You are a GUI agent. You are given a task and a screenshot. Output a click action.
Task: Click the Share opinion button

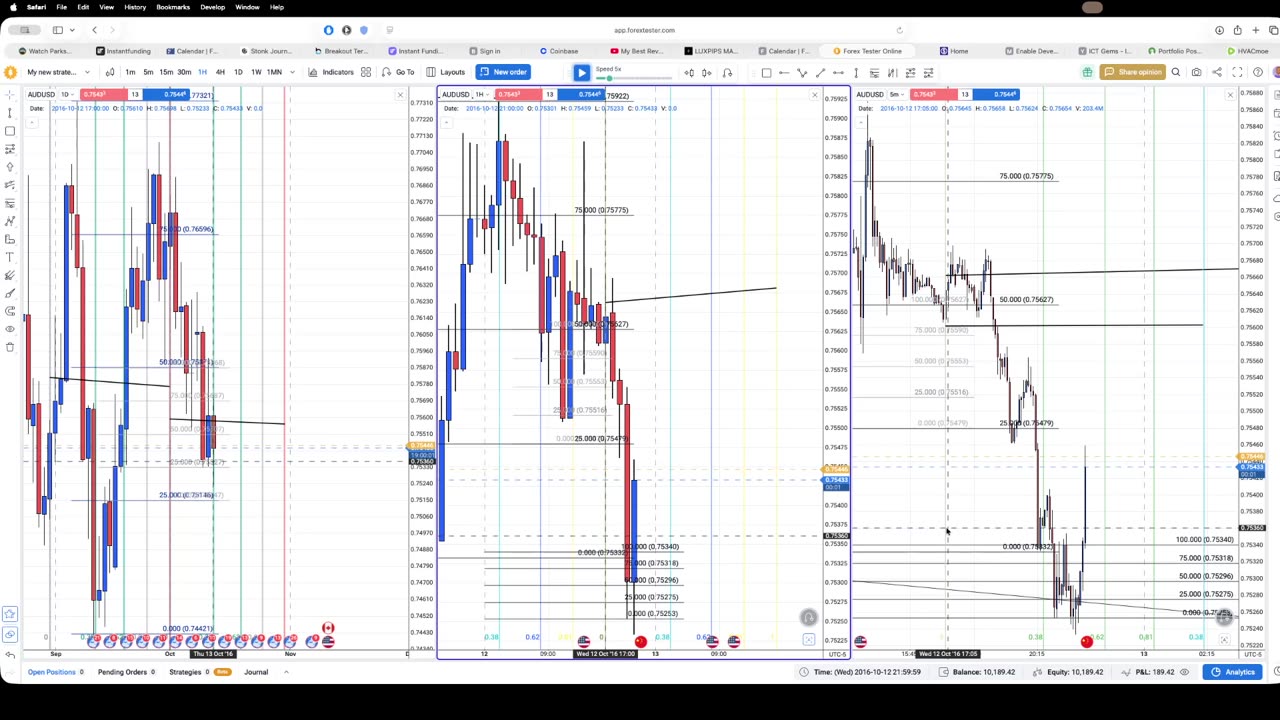pos(1133,72)
